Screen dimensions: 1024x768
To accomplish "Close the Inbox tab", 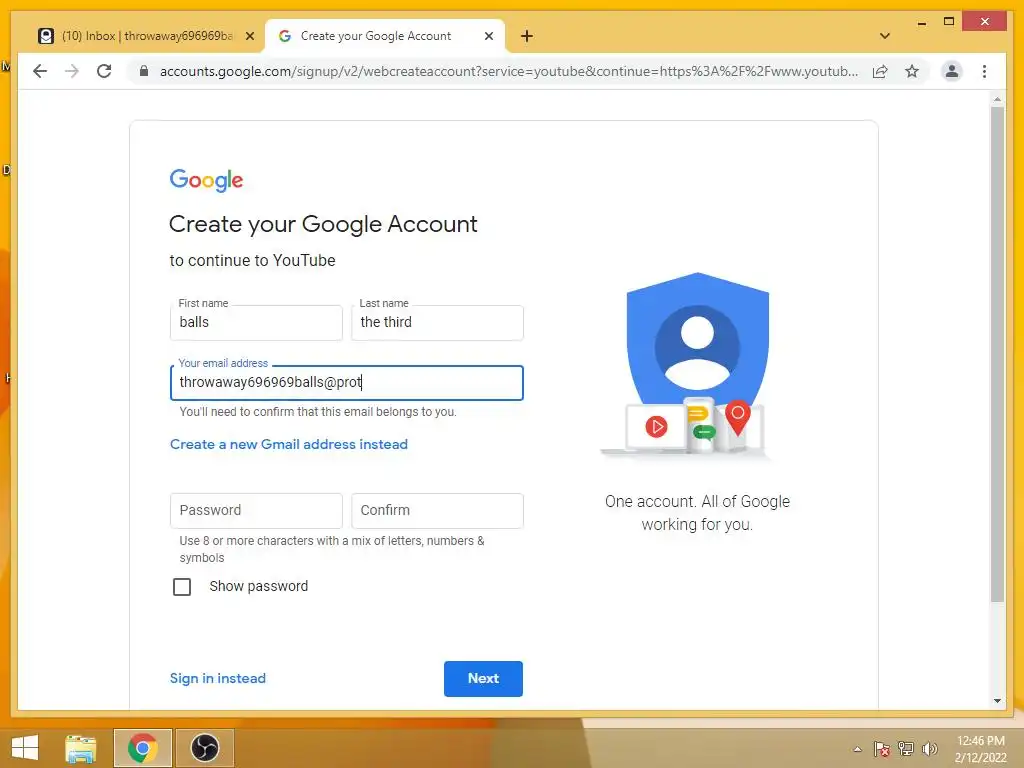I will click(x=249, y=36).
